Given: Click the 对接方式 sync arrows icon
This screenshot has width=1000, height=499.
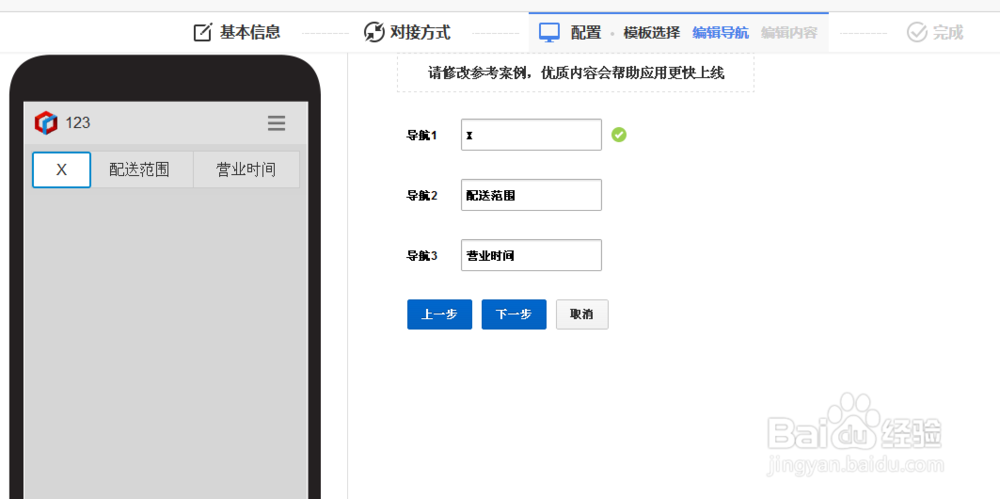Looking at the screenshot, I should click(x=374, y=33).
